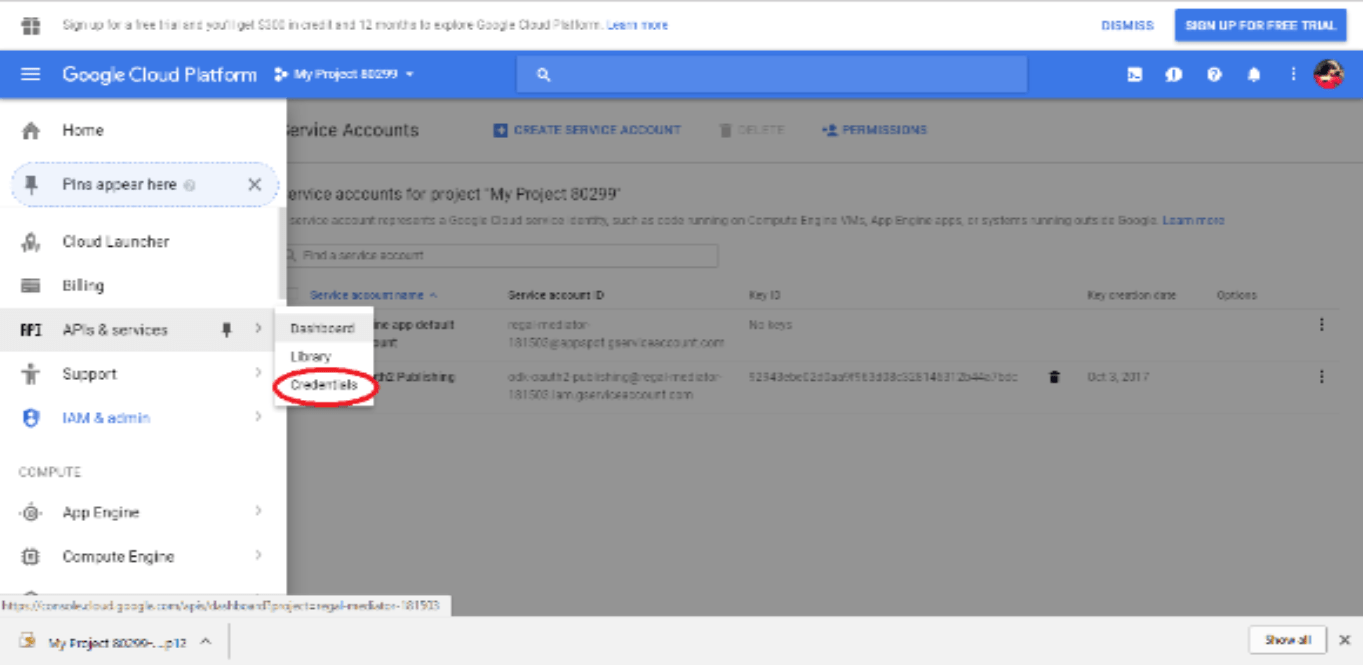The width and height of the screenshot is (1363, 665).
Task: Click the App Engine icon
Action: tap(31, 513)
